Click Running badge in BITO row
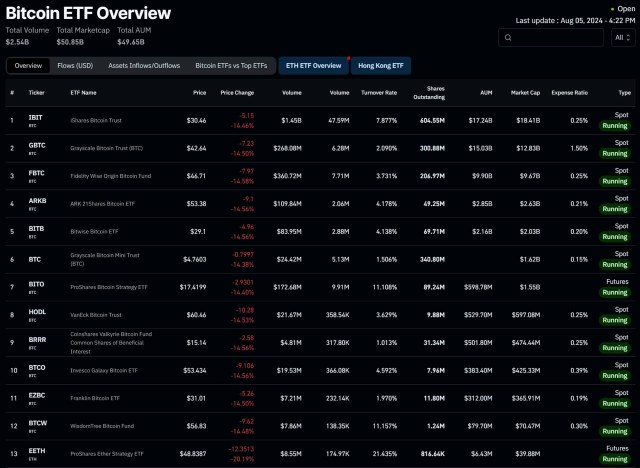The height and width of the screenshot is (468, 640). [615, 293]
